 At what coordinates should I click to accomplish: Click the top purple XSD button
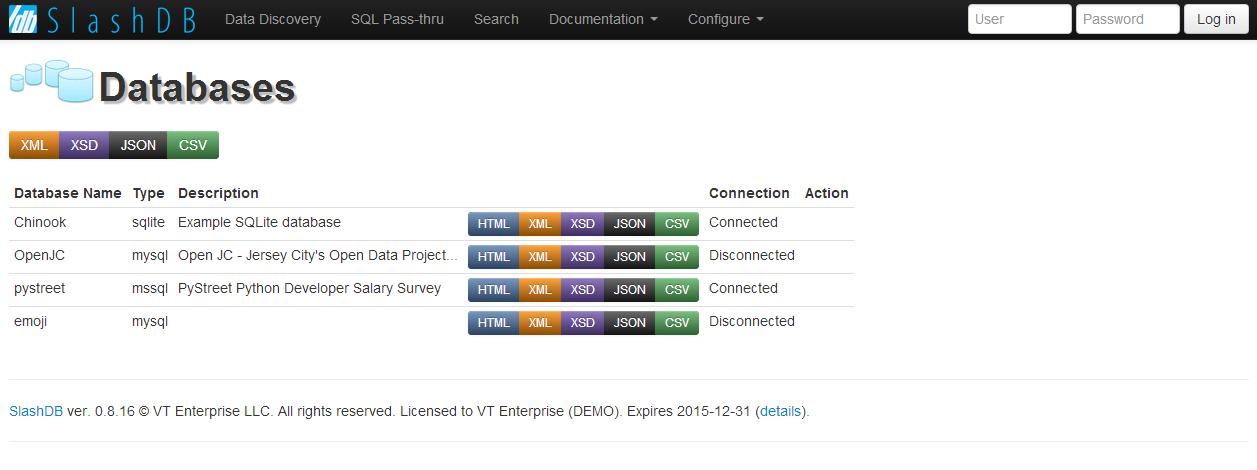85,145
